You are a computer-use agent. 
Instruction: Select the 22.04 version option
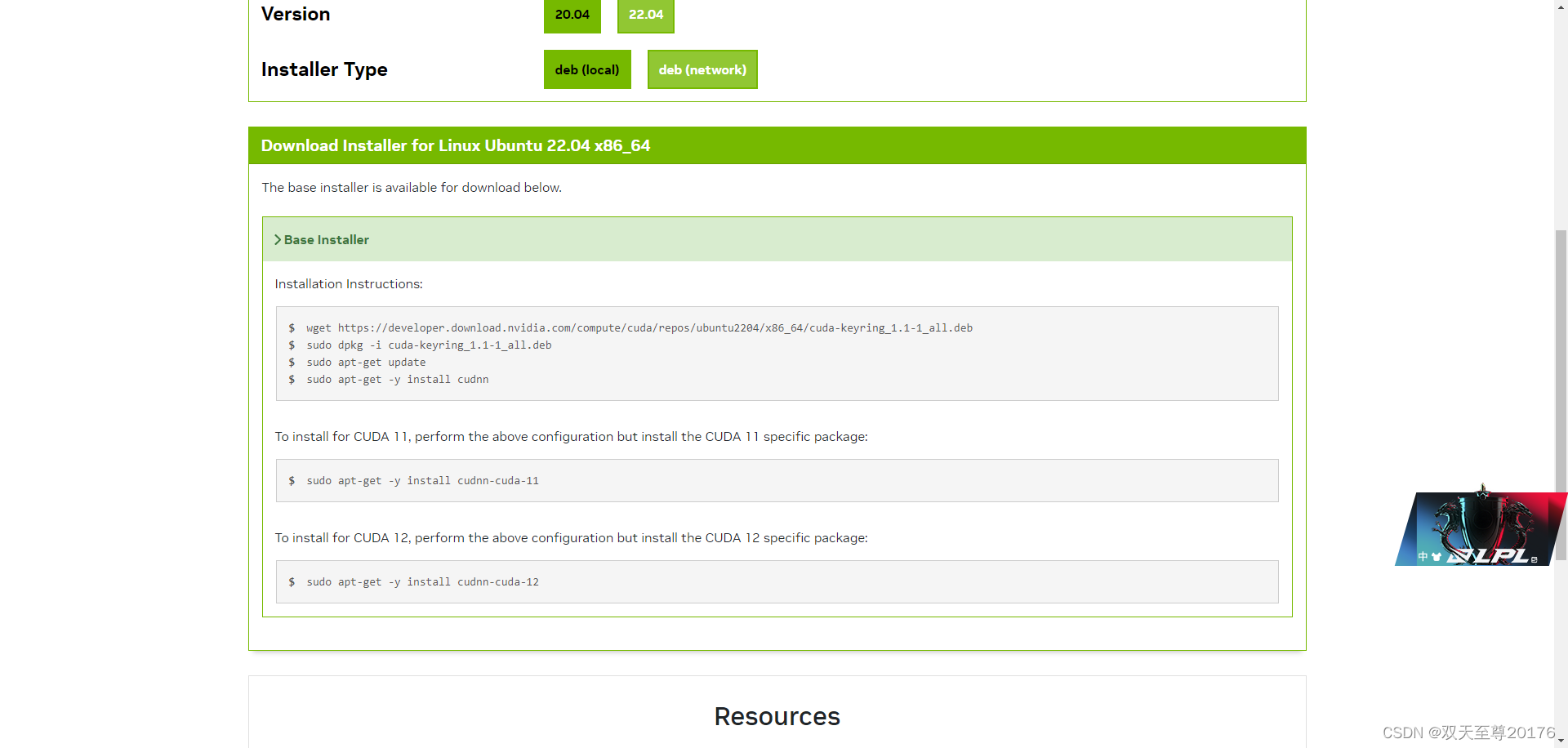pos(645,14)
